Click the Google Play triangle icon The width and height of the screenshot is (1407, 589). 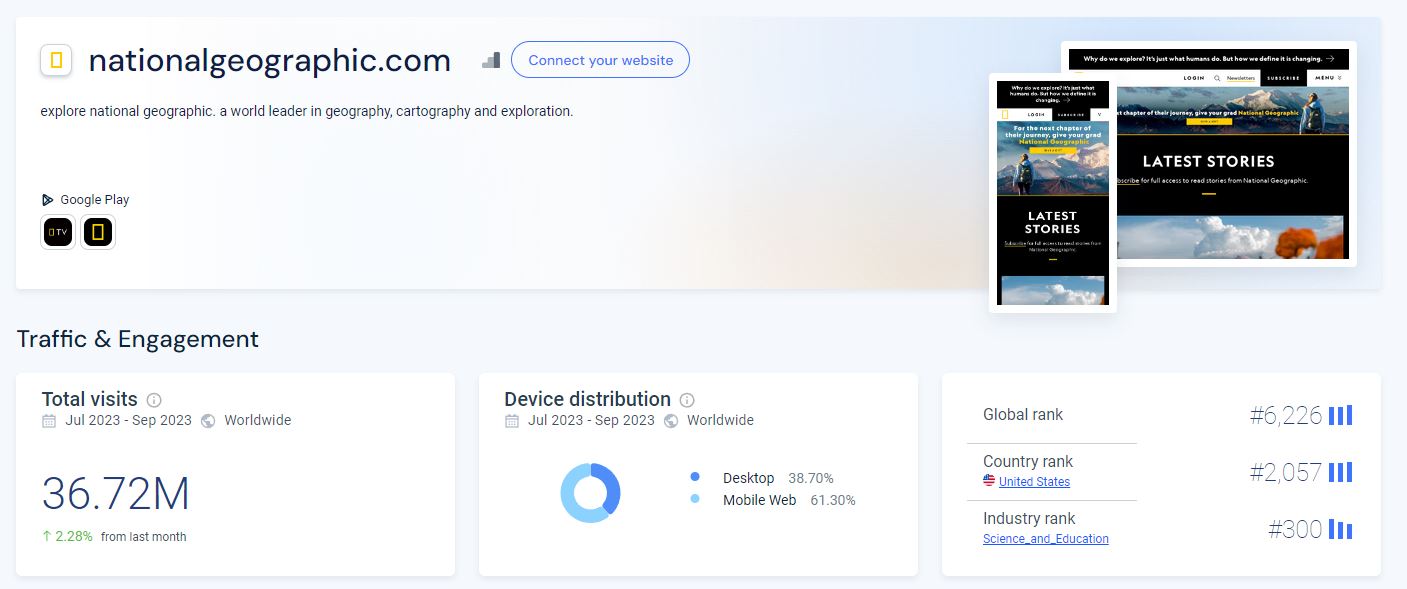pos(47,199)
